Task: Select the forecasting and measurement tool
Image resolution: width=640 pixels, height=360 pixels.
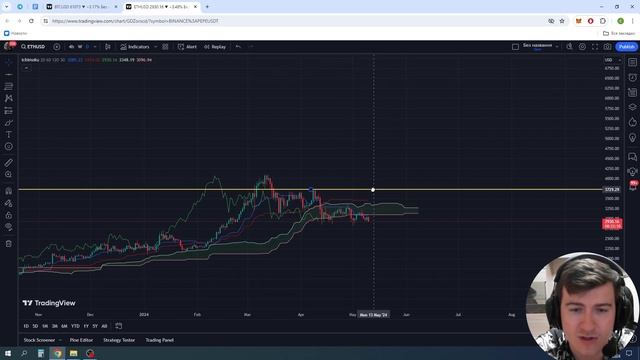Action: (9, 111)
